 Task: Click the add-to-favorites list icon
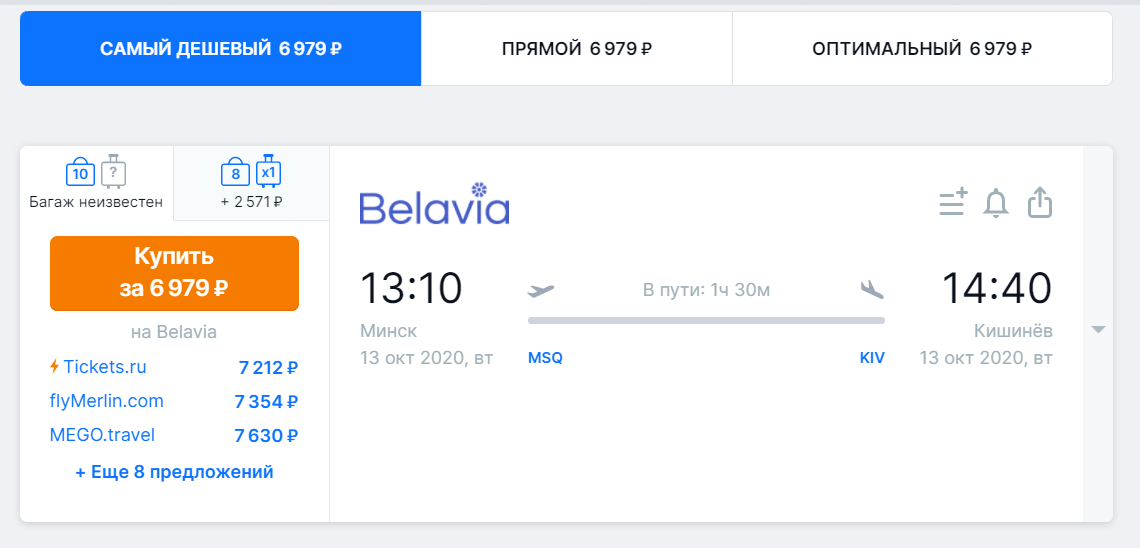(x=953, y=203)
